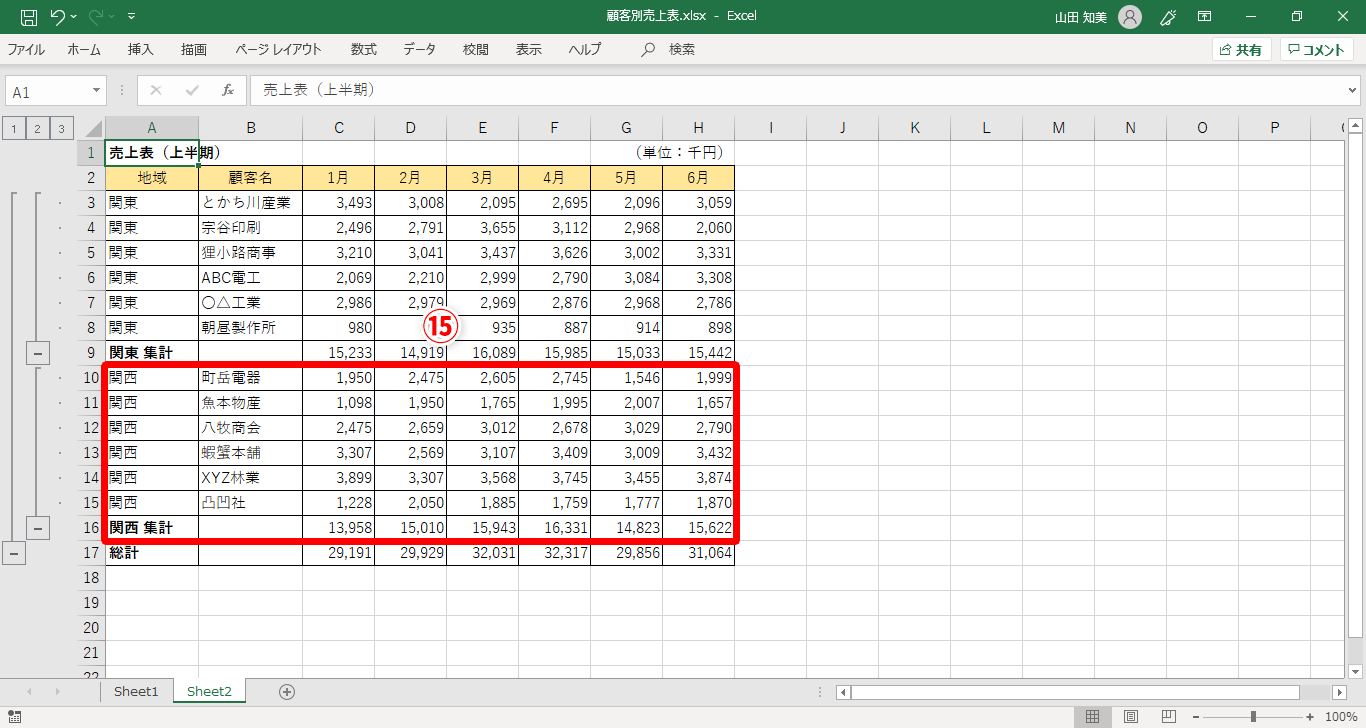This screenshot has width=1366, height=728.
Task: Select the 関東 集計 value 15,233
Action: [339, 353]
